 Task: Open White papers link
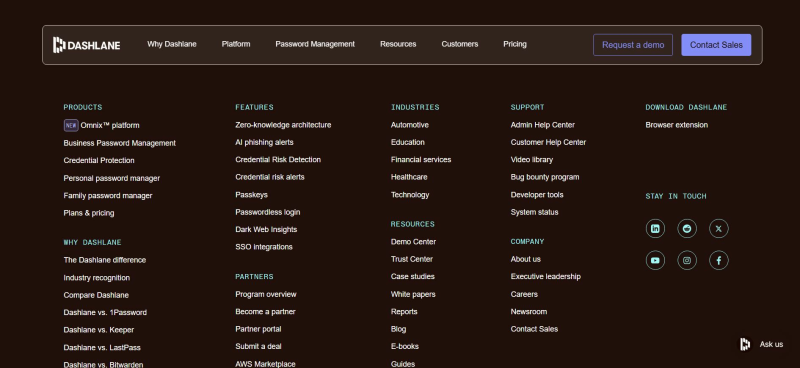pyautogui.click(x=413, y=295)
